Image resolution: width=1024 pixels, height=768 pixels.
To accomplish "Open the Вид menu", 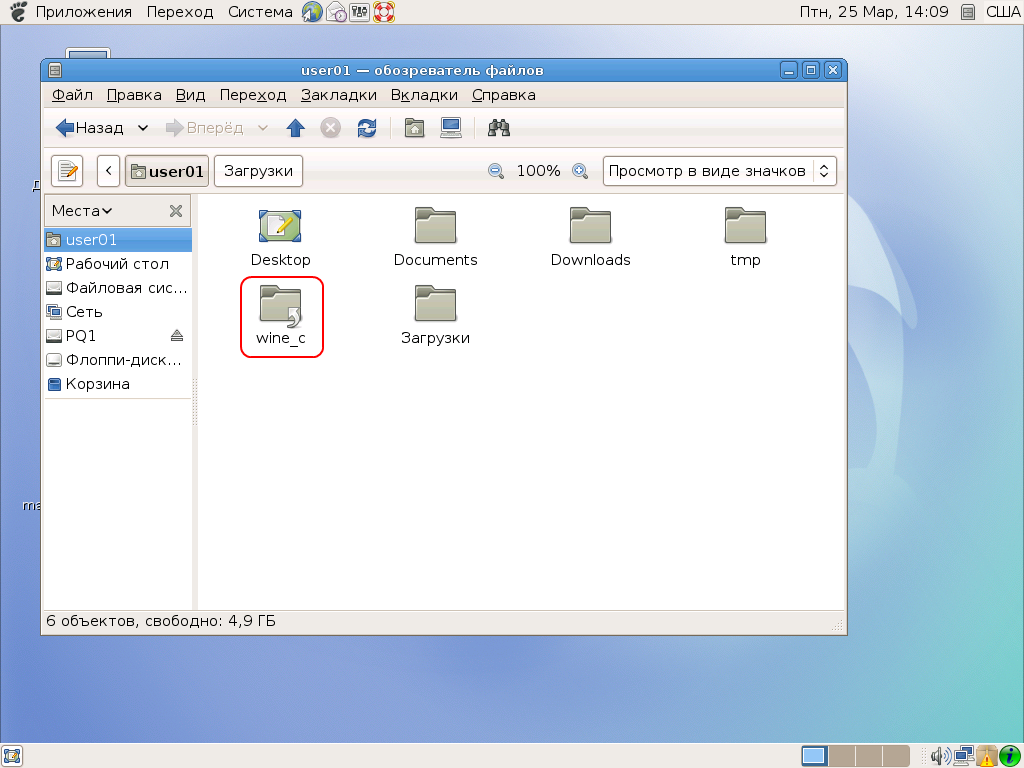I will 190,95.
